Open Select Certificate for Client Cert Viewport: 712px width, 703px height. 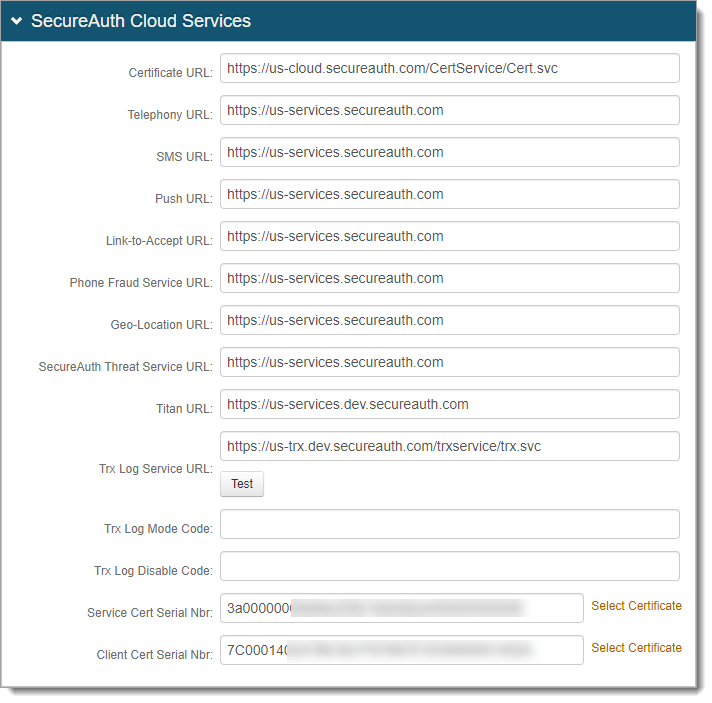(636, 648)
